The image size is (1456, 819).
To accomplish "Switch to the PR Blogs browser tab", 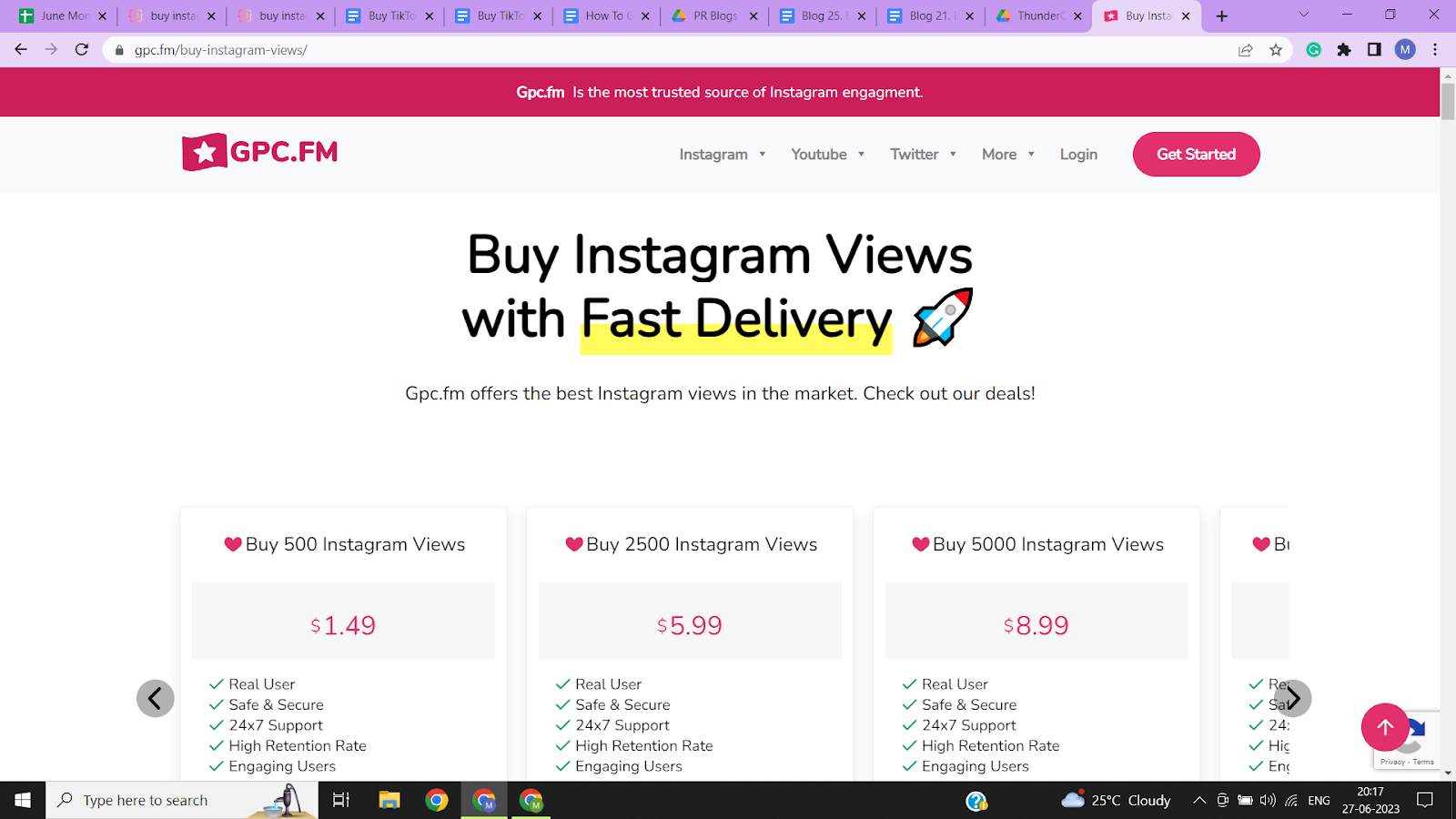I will point(714,15).
